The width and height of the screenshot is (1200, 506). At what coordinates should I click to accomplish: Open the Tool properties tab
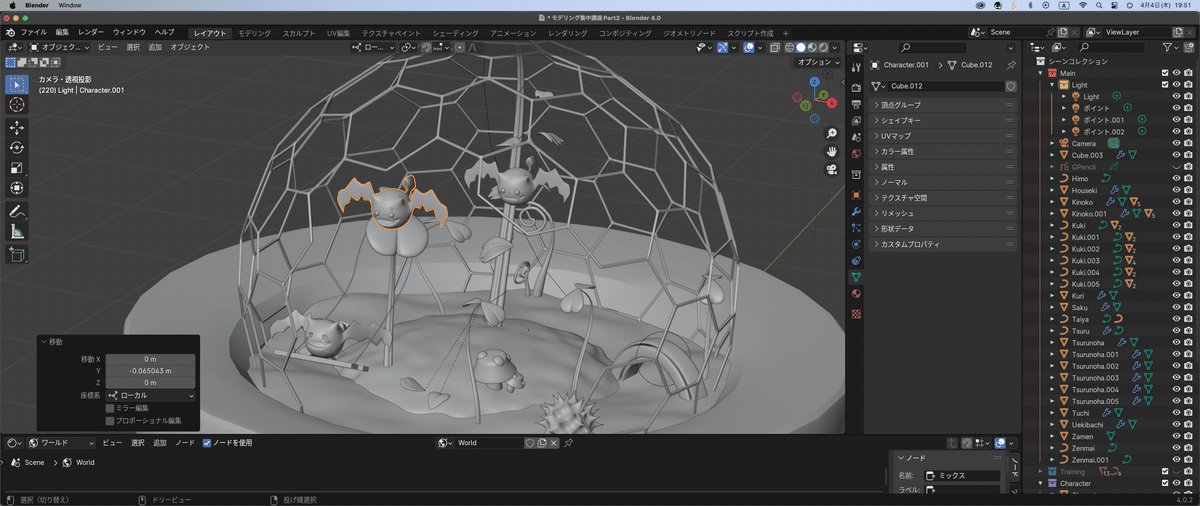(855, 66)
